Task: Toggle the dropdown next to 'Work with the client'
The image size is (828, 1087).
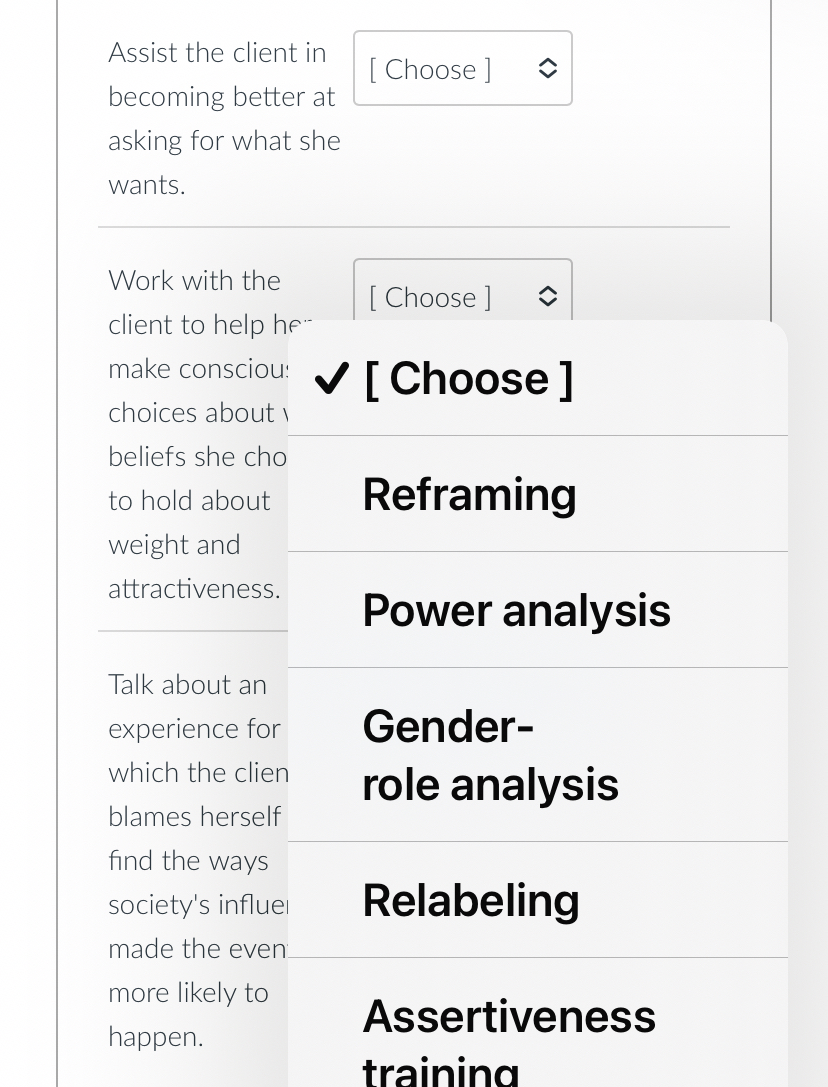Action: (462, 296)
